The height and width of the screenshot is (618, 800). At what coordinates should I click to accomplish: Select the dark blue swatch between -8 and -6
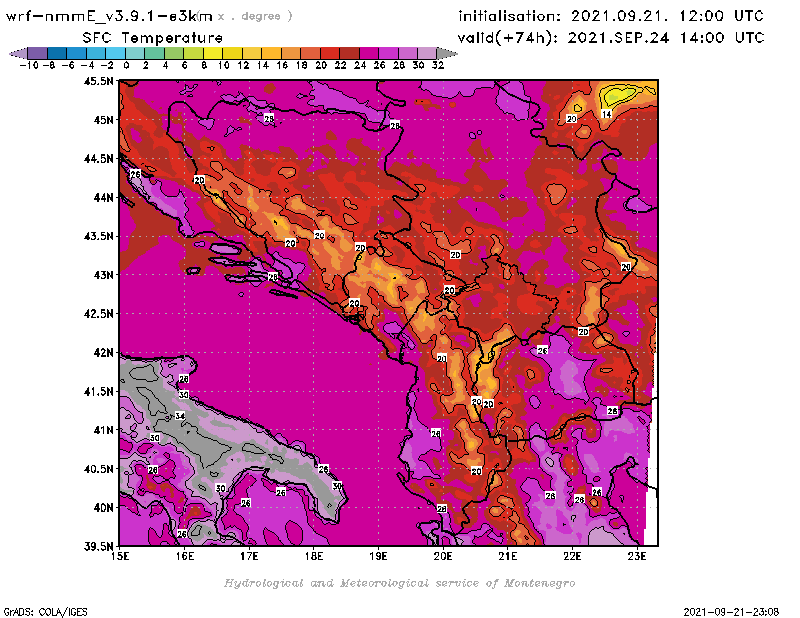pos(57,53)
